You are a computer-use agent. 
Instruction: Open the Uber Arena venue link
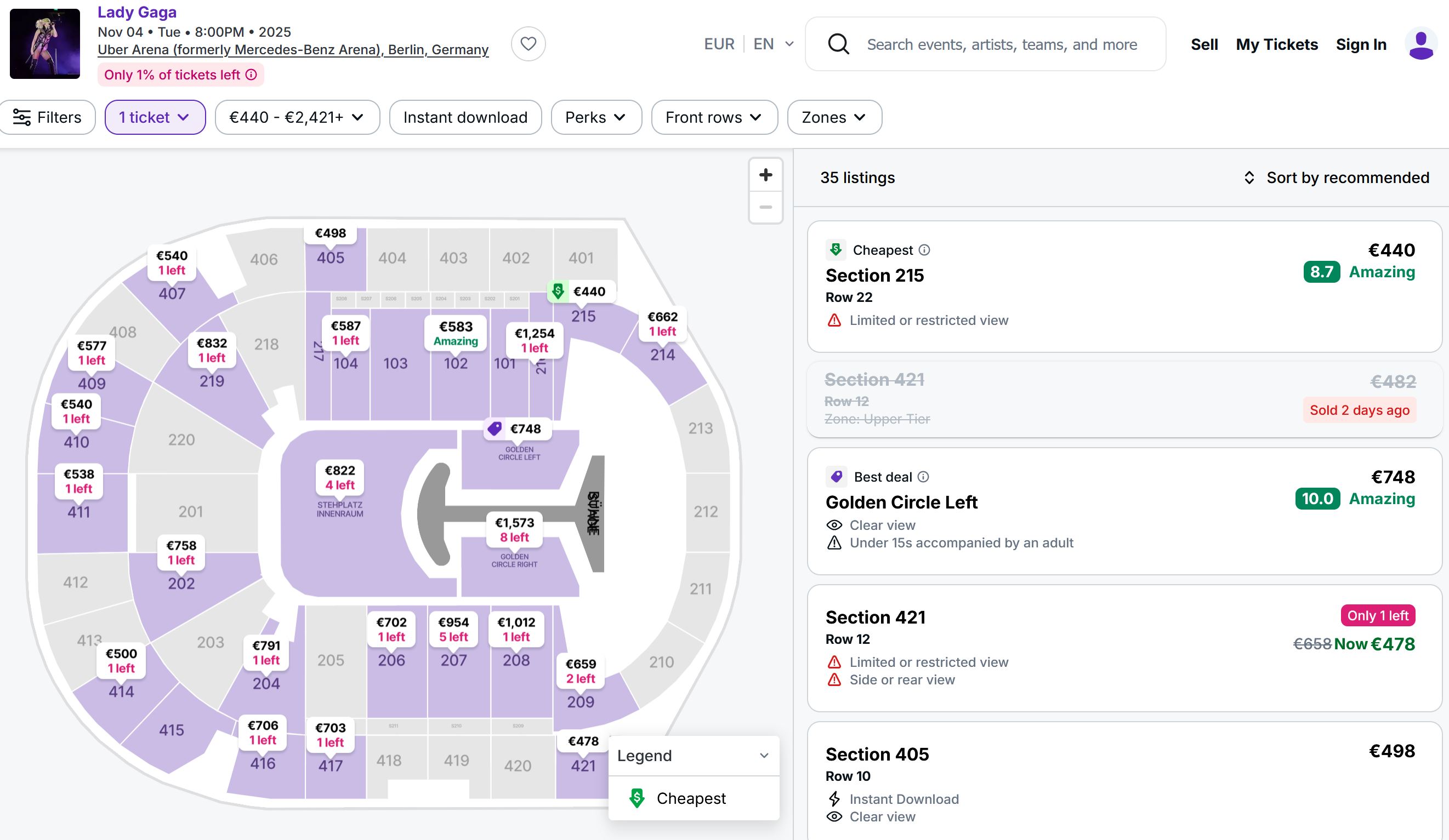293,50
